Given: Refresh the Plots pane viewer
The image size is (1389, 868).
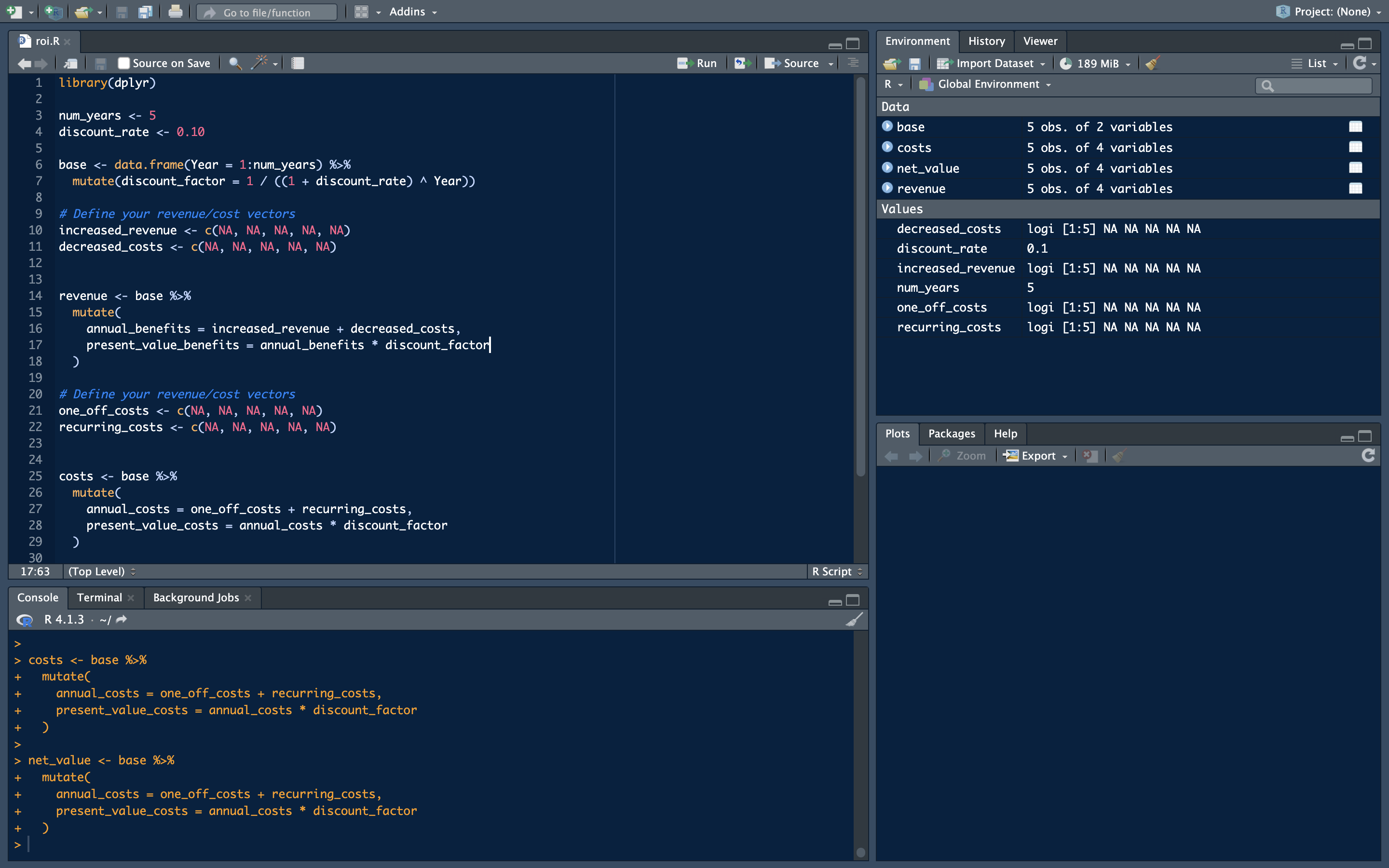Looking at the screenshot, I should pos(1368,456).
